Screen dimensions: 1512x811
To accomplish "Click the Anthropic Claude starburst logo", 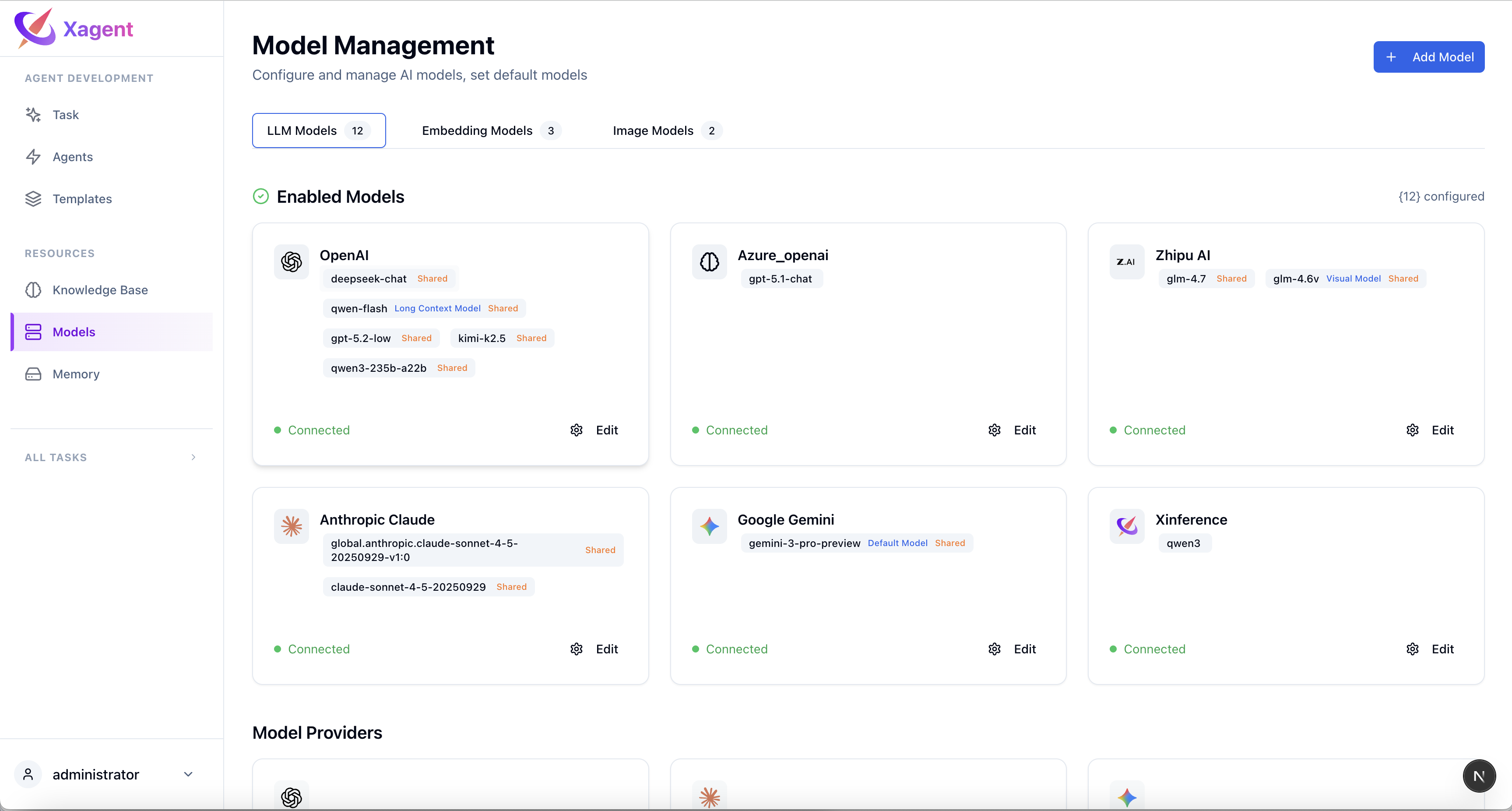I will [x=292, y=526].
